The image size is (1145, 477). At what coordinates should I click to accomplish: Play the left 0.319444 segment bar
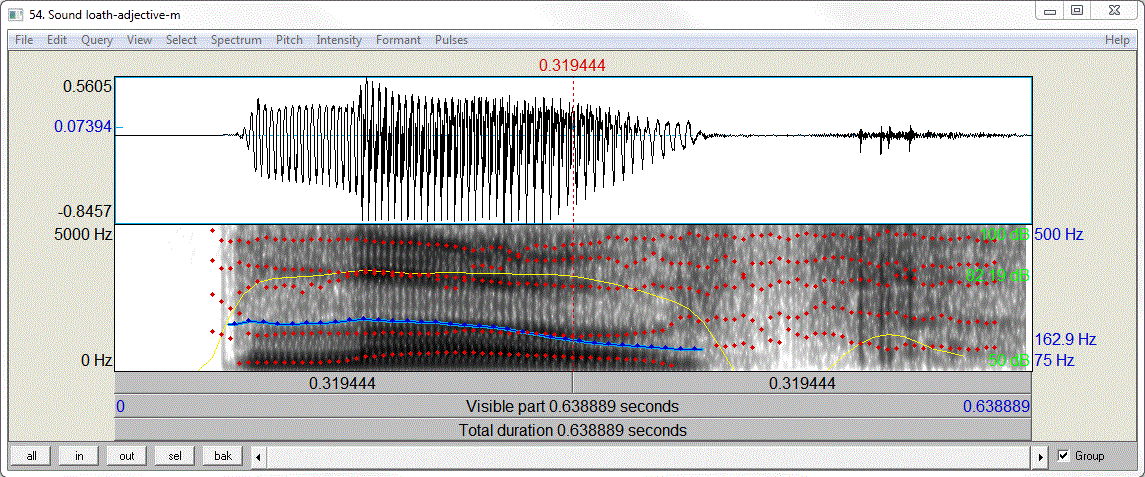pyautogui.click(x=343, y=383)
